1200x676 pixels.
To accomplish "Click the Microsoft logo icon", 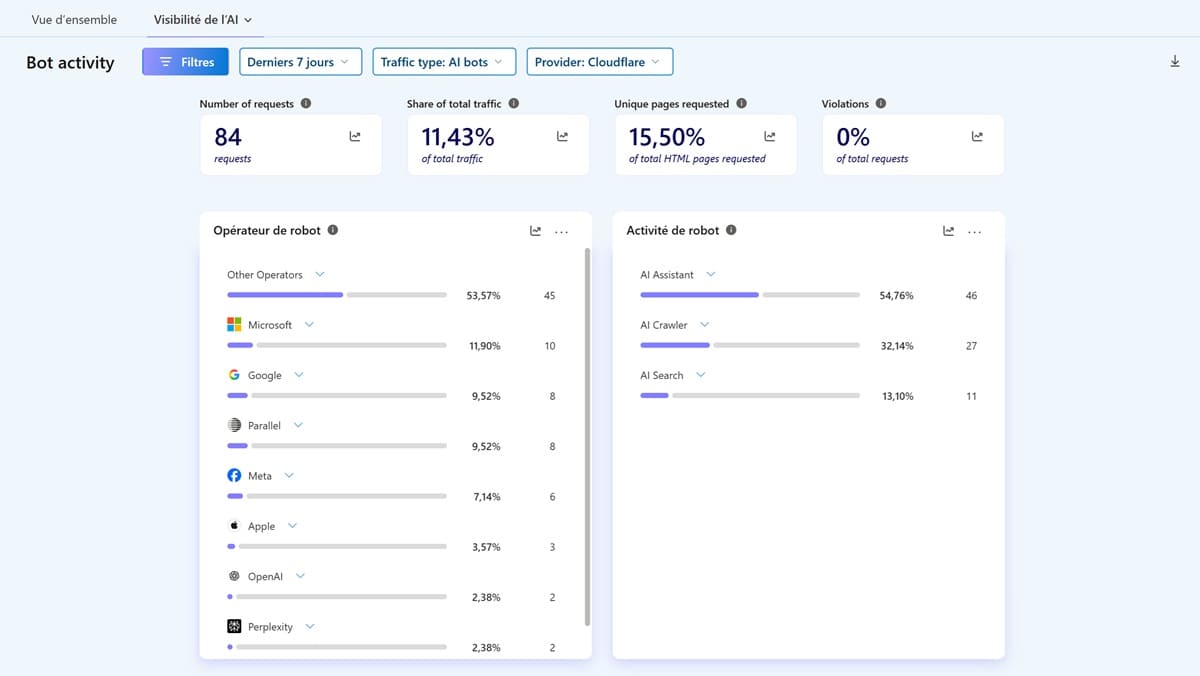I will click(x=234, y=325).
